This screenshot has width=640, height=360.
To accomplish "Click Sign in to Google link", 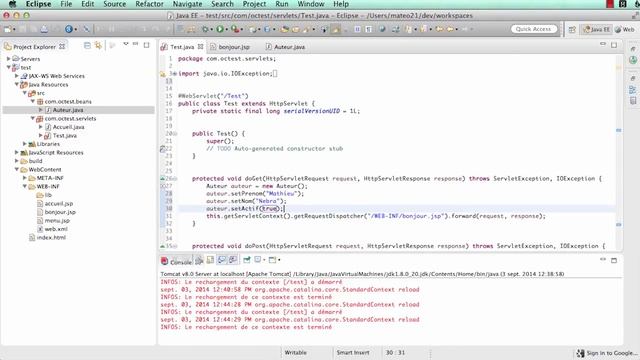I will click(x=612, y=353).
